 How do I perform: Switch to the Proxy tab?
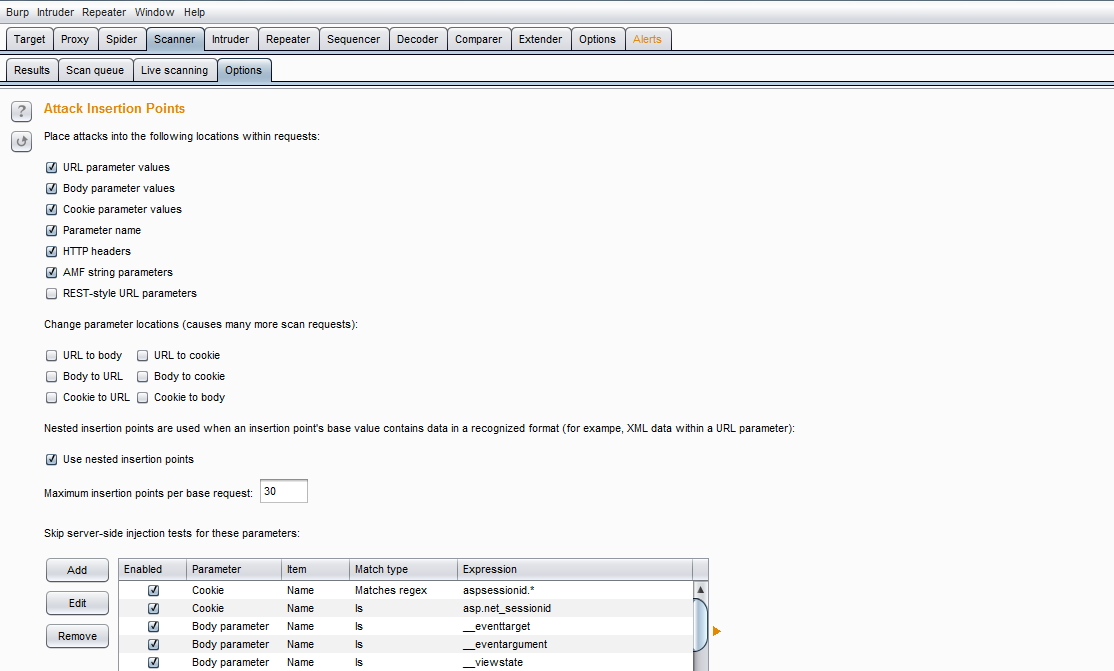pyautogui.click(x=75, y=39)
